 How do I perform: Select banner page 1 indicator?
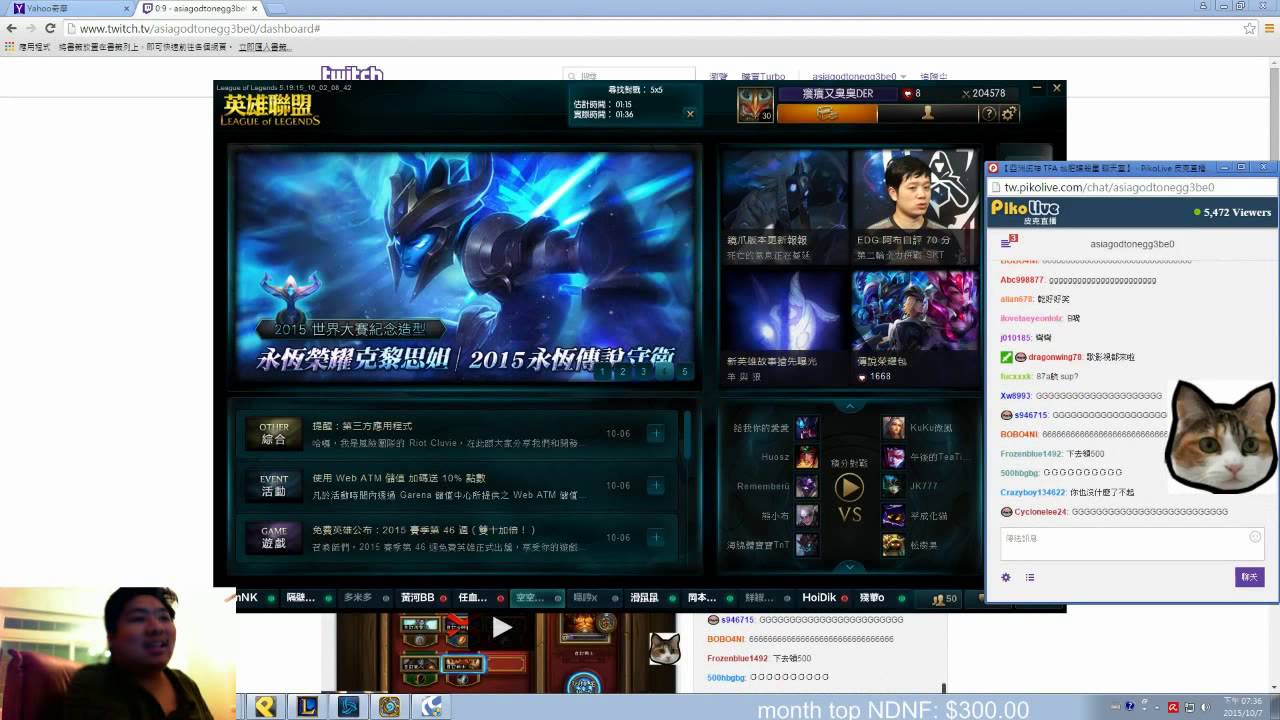coord(602,371)
